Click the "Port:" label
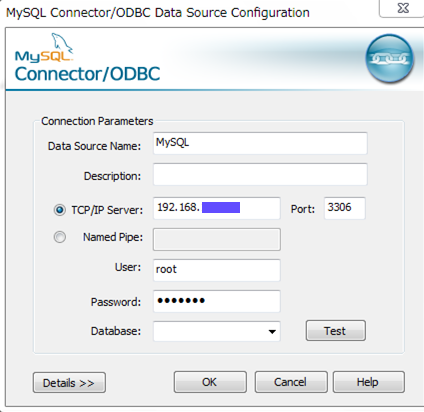This screenshot has height=412, width=424. click(x=303, y=209)
